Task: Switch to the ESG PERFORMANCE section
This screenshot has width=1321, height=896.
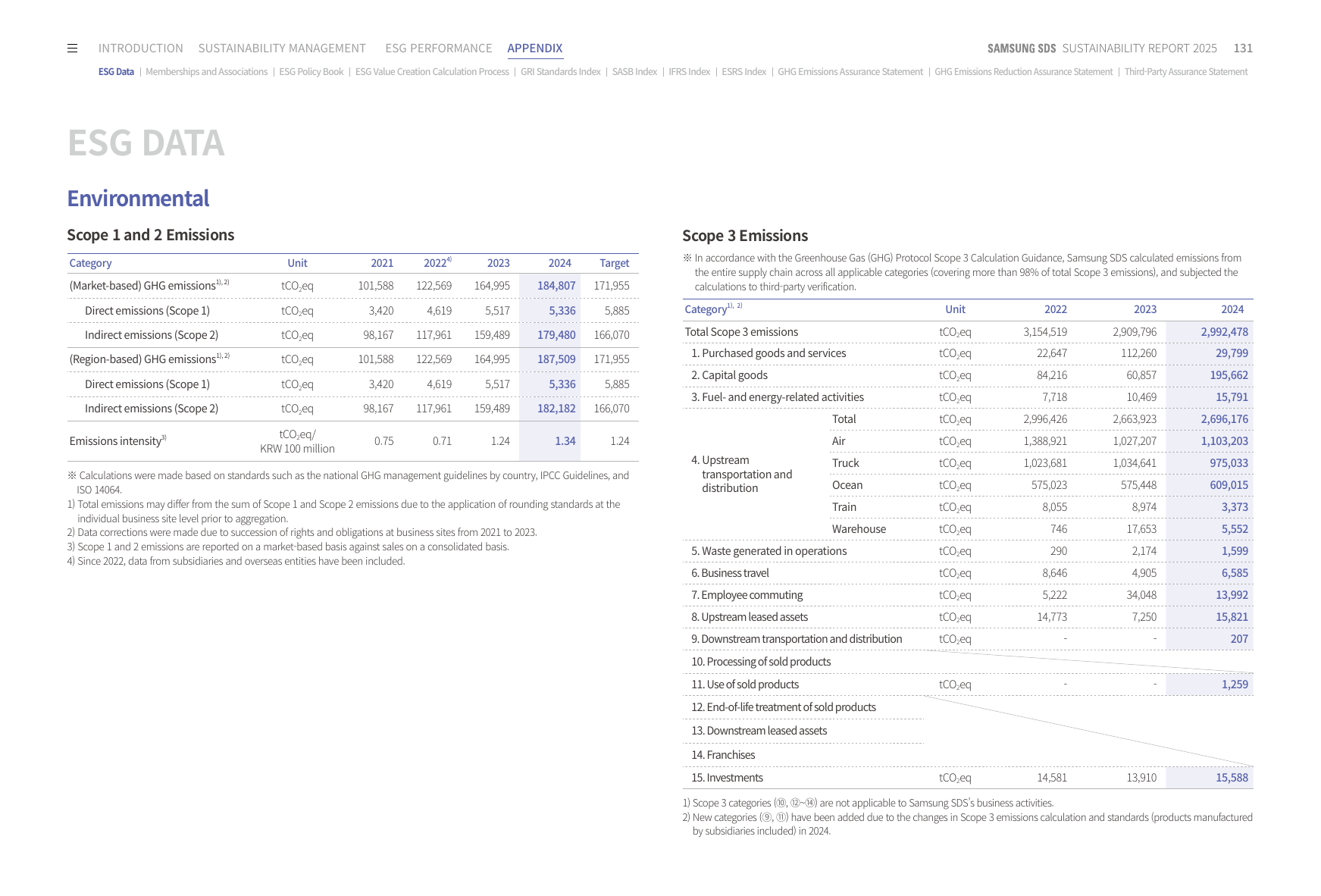Action: coord(439,49)
